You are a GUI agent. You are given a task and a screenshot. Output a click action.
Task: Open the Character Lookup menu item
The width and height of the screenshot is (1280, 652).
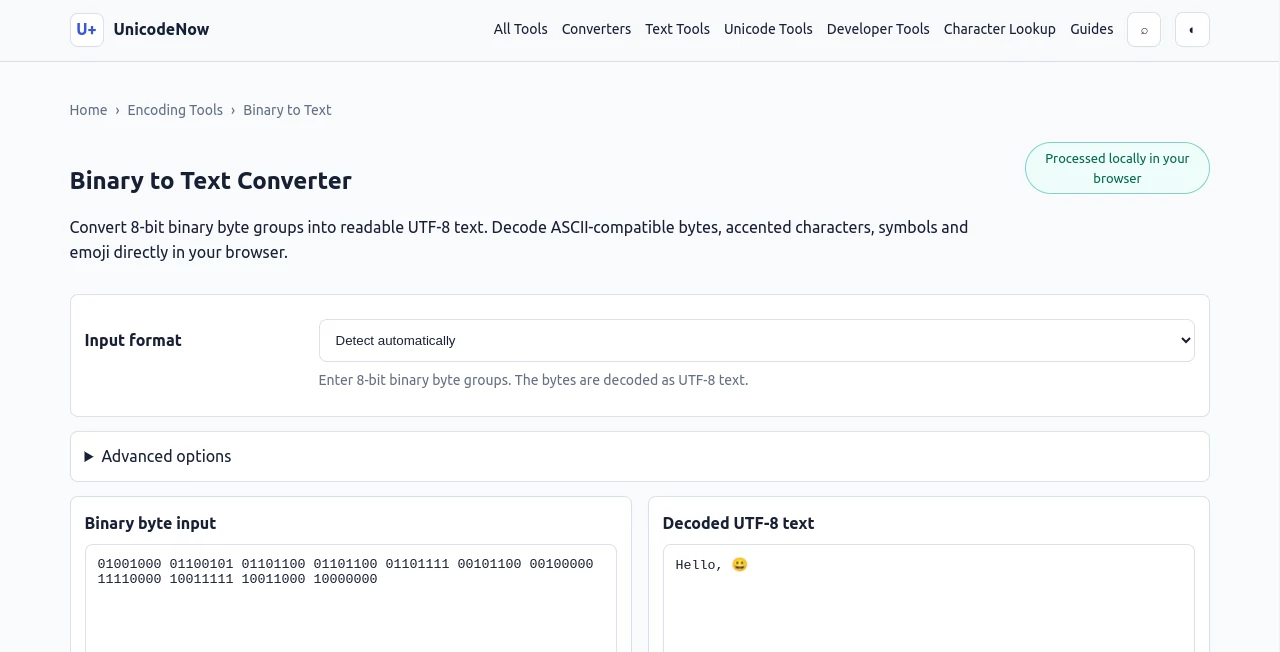(1000, 29)
